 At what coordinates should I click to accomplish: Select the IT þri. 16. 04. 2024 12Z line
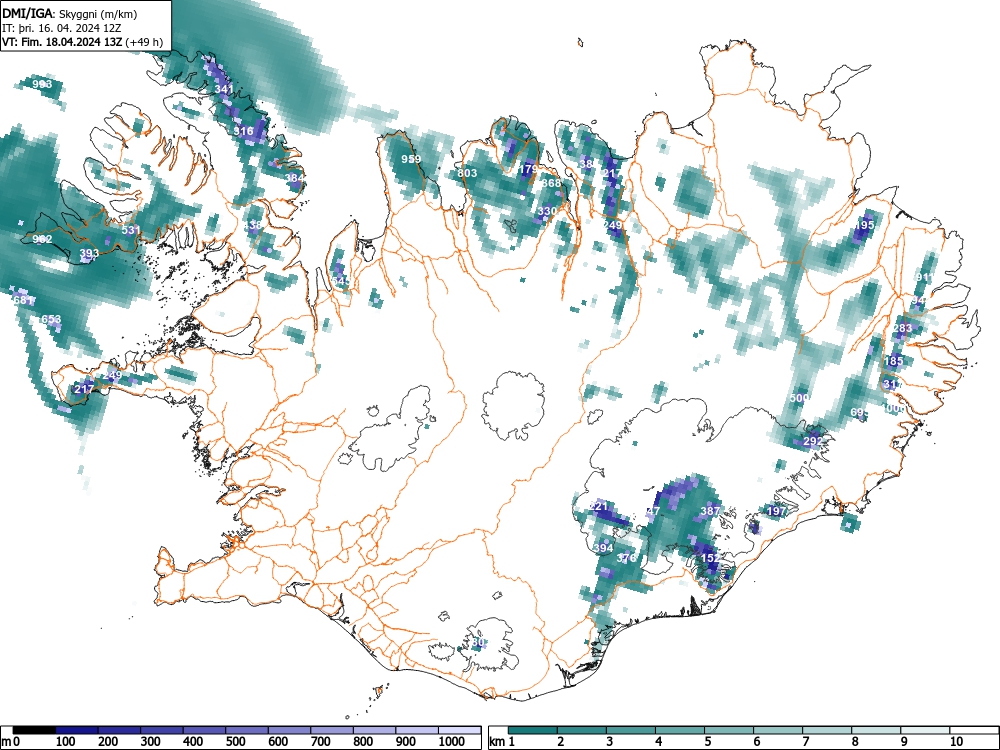(62, 28)
